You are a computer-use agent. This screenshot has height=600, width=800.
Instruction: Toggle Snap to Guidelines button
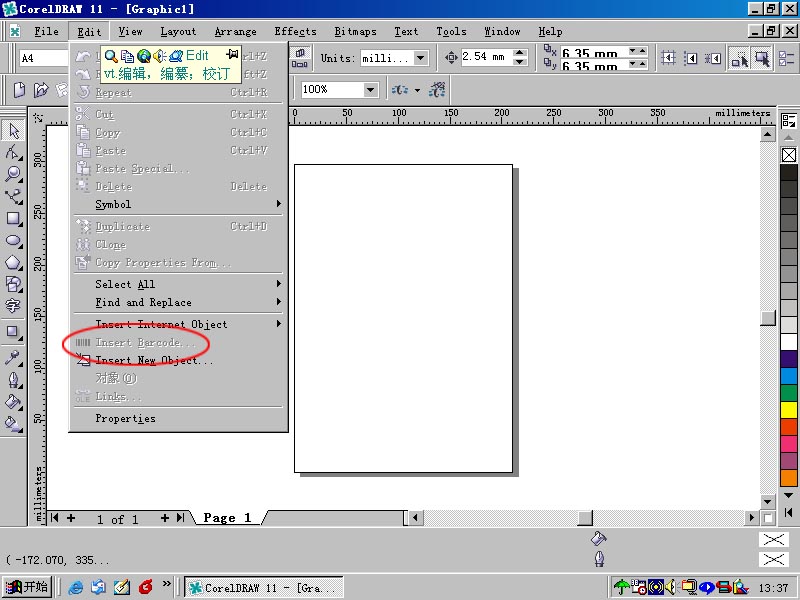tap(690, 58)
